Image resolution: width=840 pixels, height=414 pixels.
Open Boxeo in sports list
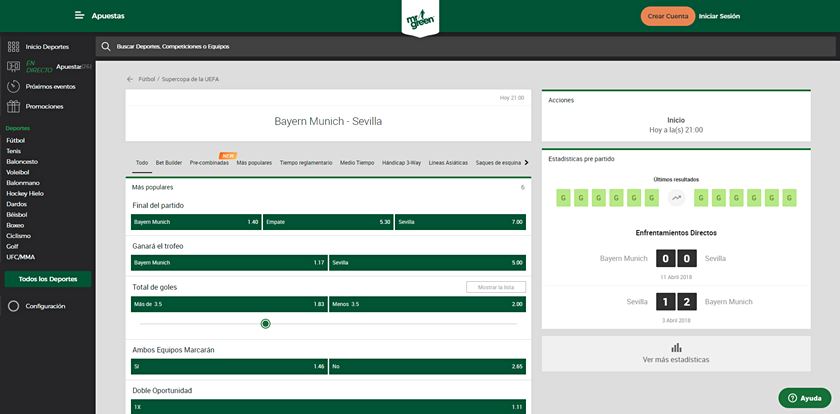point(15,225)
